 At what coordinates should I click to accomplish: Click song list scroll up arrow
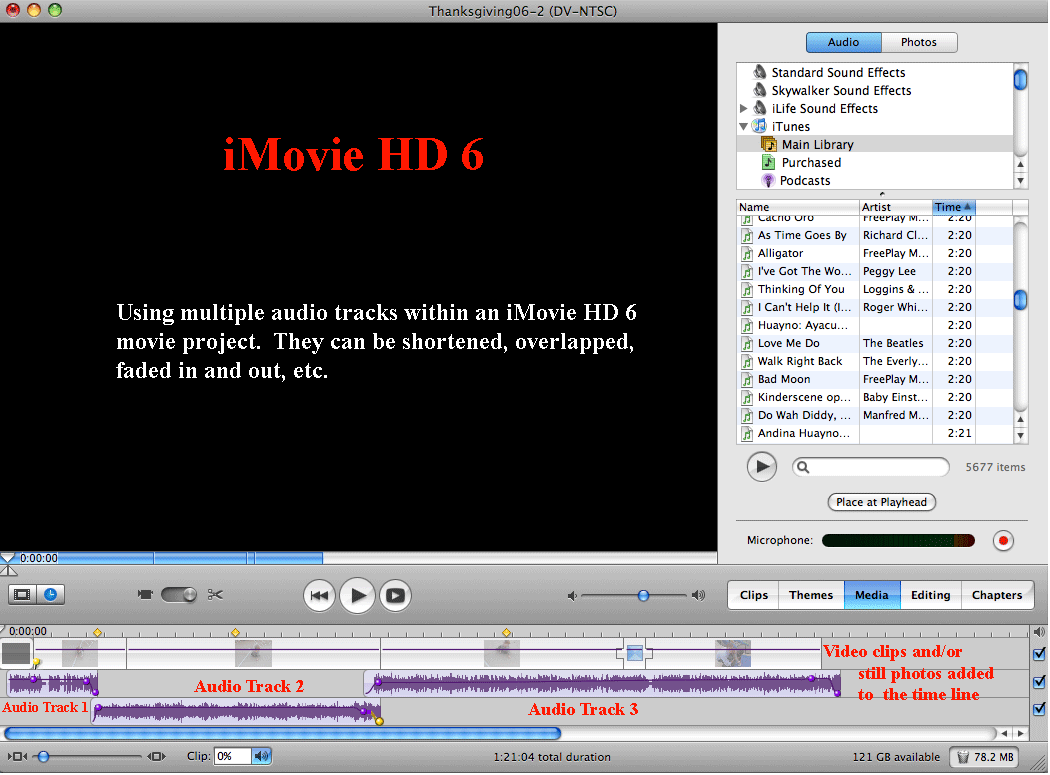1021,419
